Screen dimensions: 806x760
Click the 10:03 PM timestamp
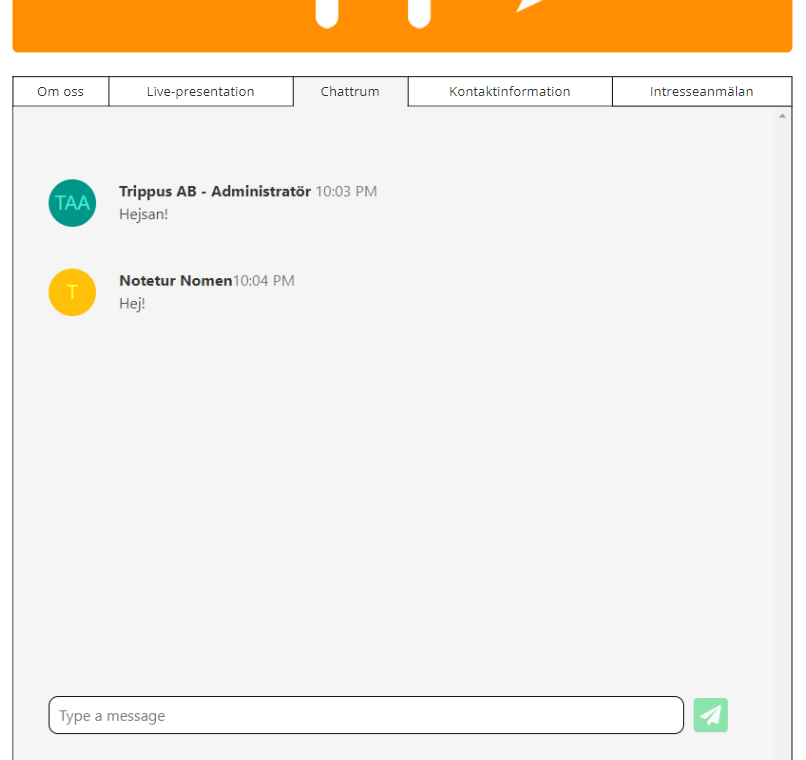(346, 192)
